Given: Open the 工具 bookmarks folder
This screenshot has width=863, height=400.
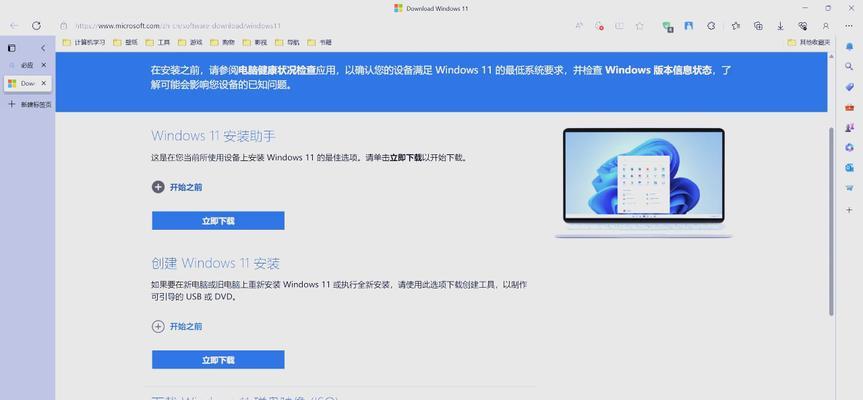Looking at the screenshot, I should click(x=158, y=42).
